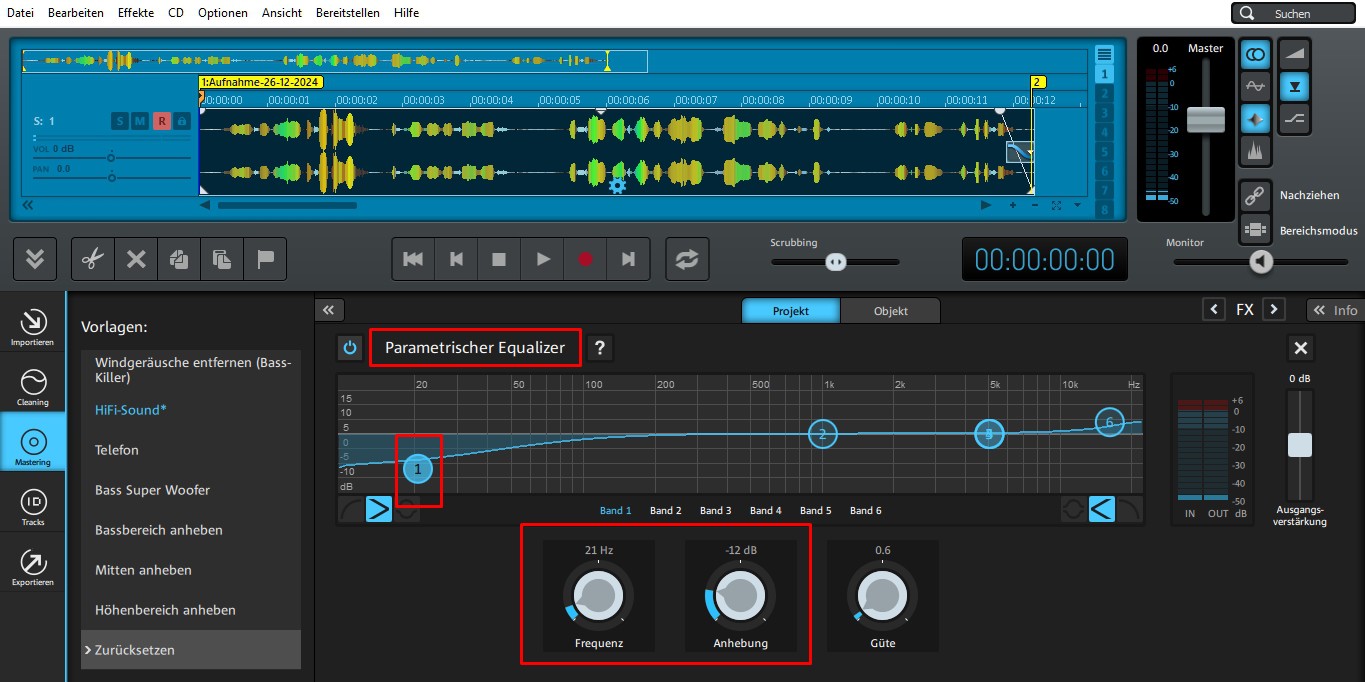Image resolution: width=1365 pixels, height=682 pixels.
Task: Click the loop playback icon
Action: point(686,259)
